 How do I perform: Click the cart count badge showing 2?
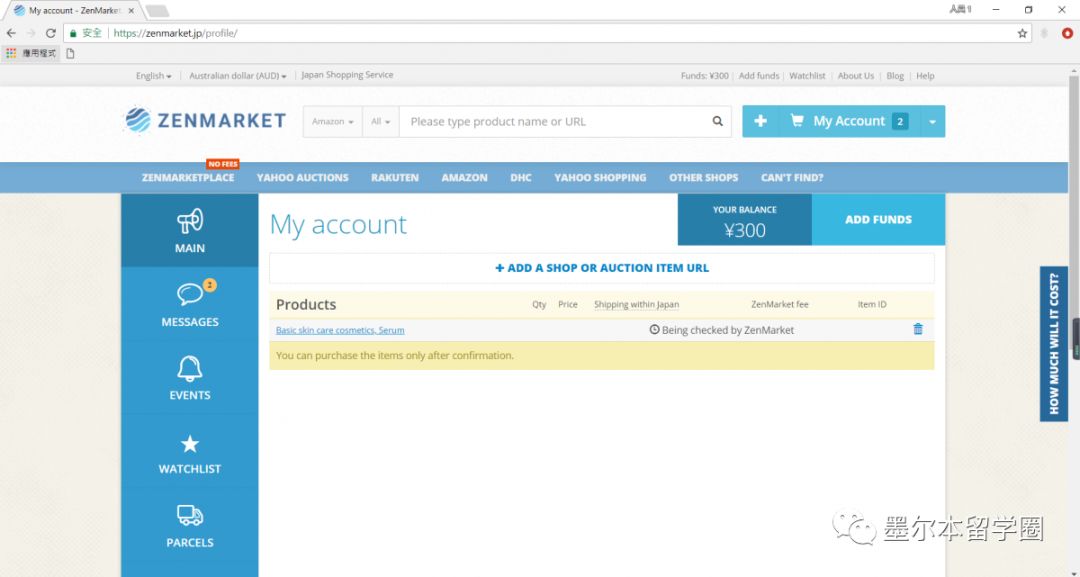pyautogui.click(x=900, y=121)
